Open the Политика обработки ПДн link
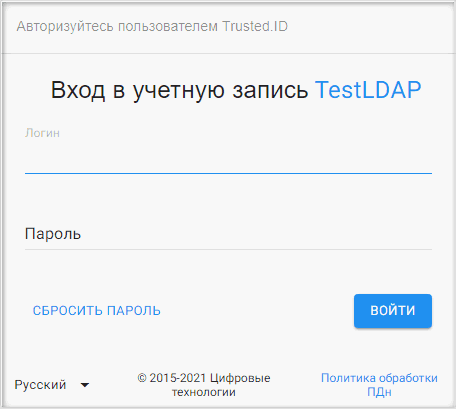Image resolution: width=456 pixels, height=409 pixels. (379, 385)
